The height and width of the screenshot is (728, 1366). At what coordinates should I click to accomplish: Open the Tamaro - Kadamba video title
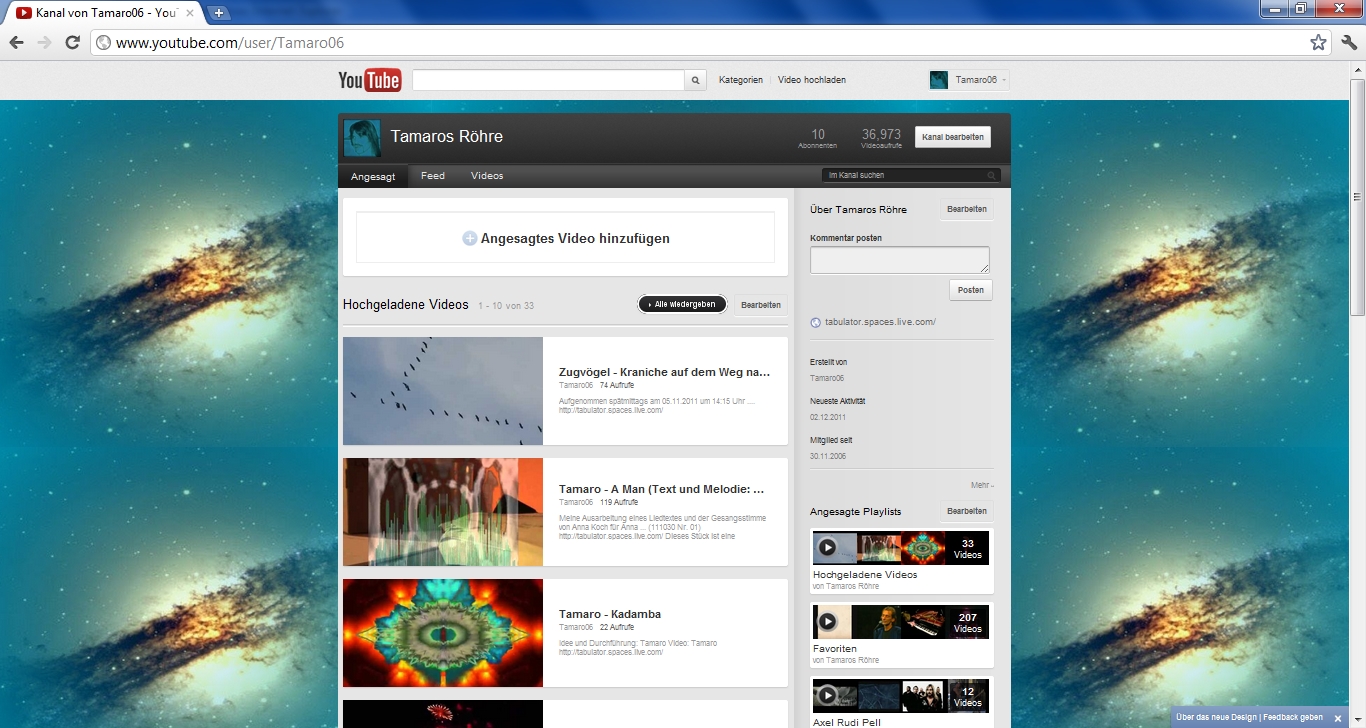(x=610, y=614)
